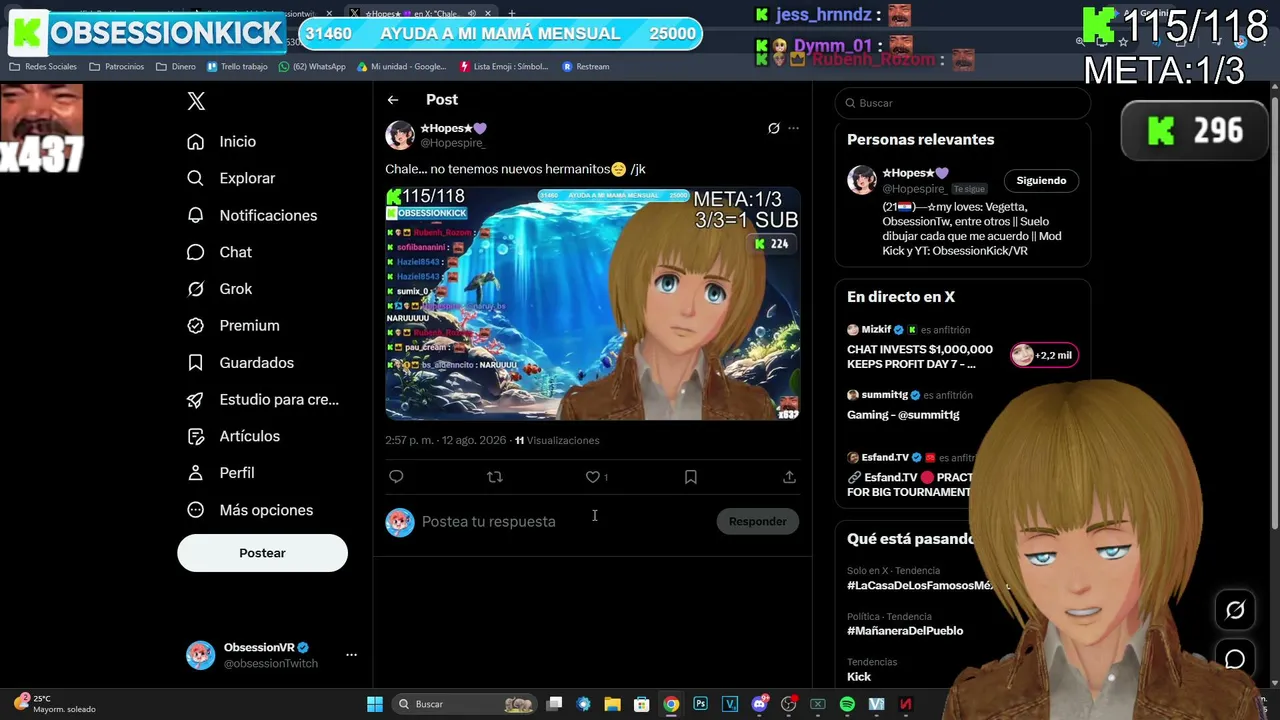Click the X logo in the sidebar
The image size is (1280, 720).
pyautogui.click(x=196, y=101)
